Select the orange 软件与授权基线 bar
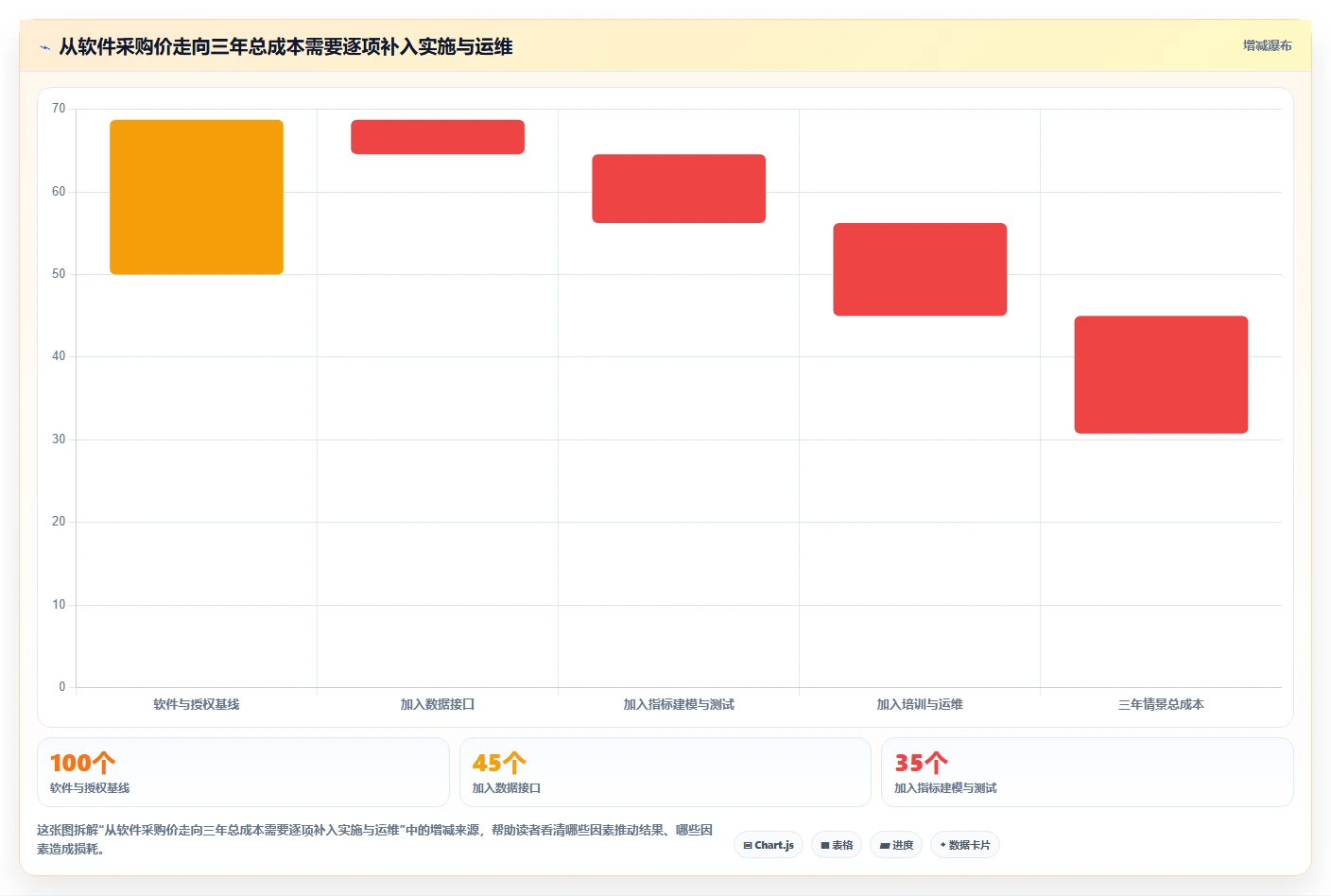Image resolution: width=1331 pixels, height=896 pixels. point(197,197)
